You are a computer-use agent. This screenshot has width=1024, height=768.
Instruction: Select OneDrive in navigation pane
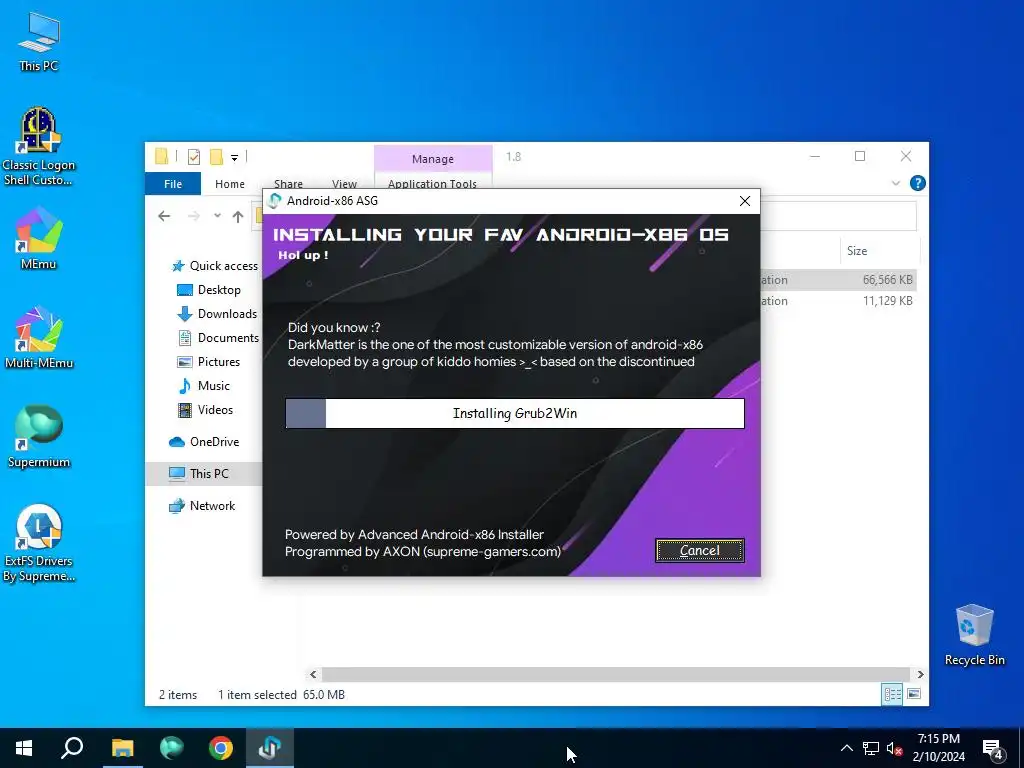[x=204, y=442]
